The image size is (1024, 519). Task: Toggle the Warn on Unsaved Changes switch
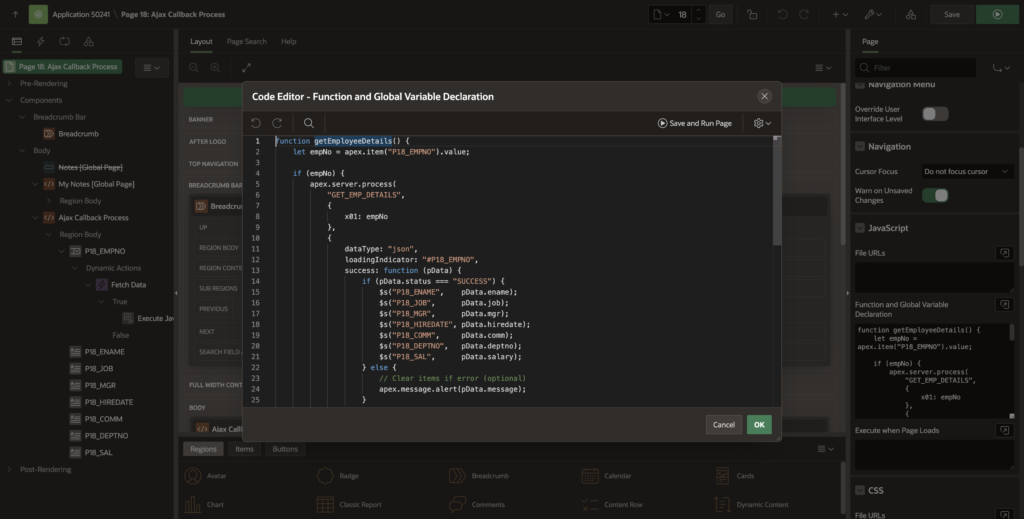point(934,195)
